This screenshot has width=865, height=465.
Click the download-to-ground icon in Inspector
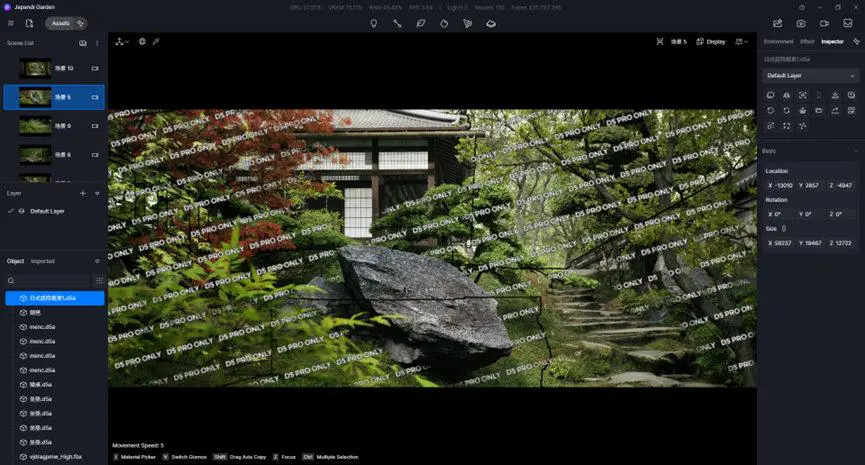pyautogui.click(x=835, y=95)
